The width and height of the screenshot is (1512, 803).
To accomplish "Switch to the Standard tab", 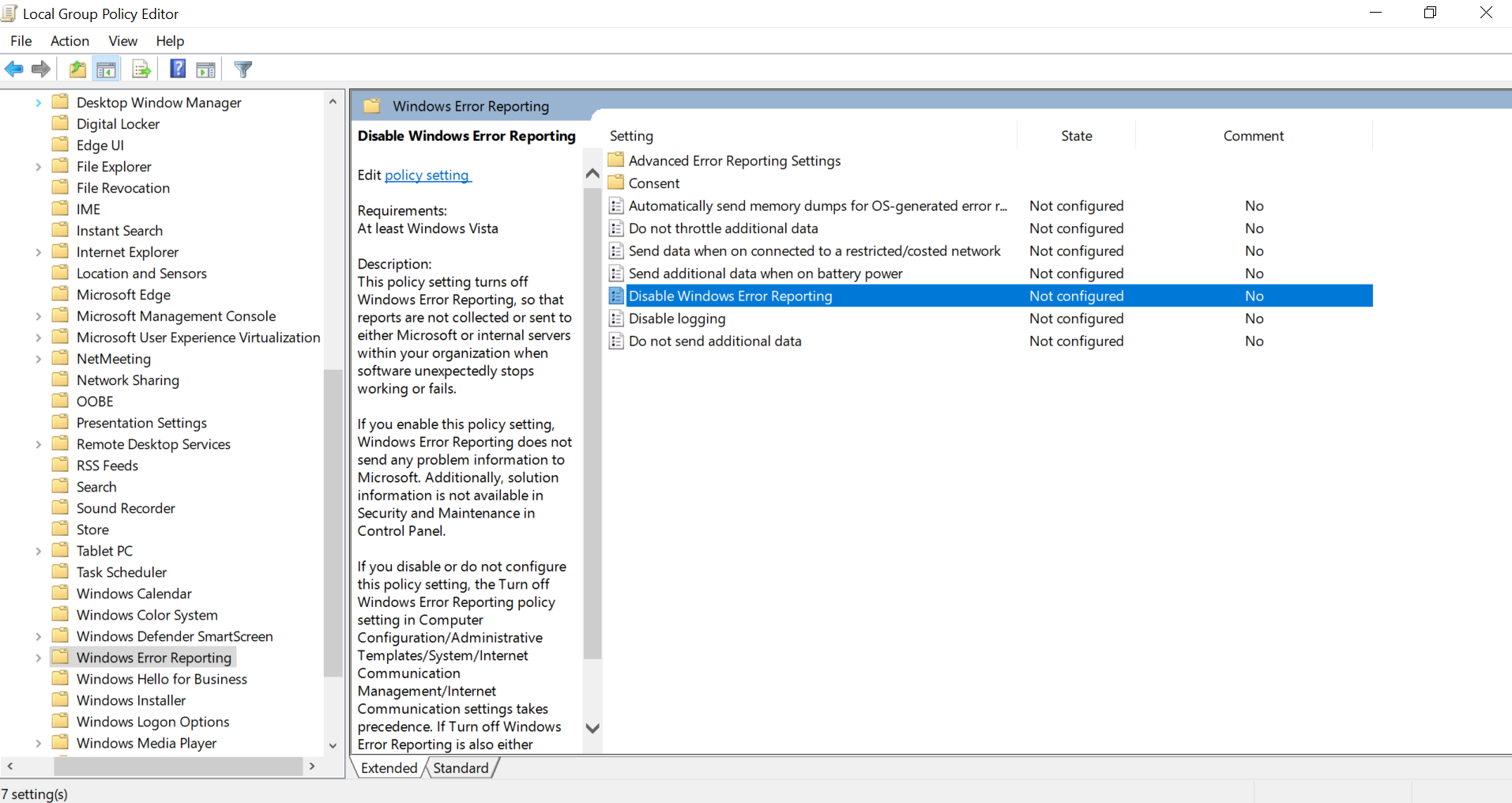I will (x=461, y=767).
